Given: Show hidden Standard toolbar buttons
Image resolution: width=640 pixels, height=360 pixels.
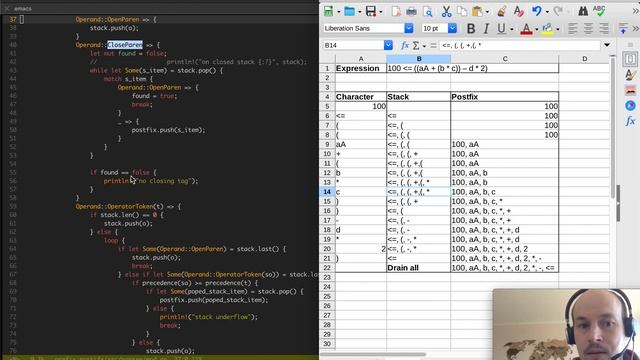Looking at the screenshot, I should tap(635, 11).
